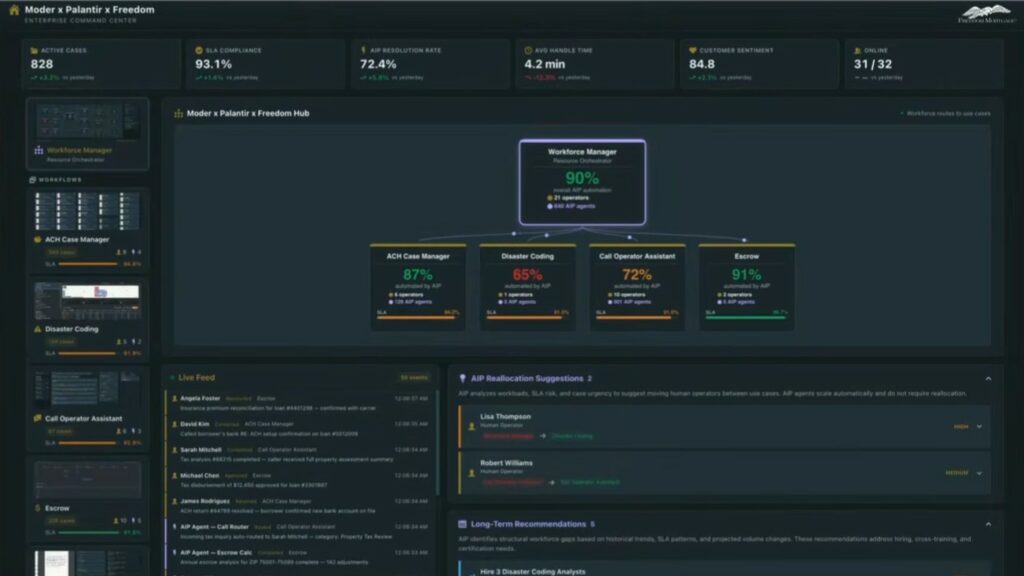This screenshot has height=576, width=1024.
Task: Click the home icon beside Moder x Palantir x Freedom
Action: [14, 10]
